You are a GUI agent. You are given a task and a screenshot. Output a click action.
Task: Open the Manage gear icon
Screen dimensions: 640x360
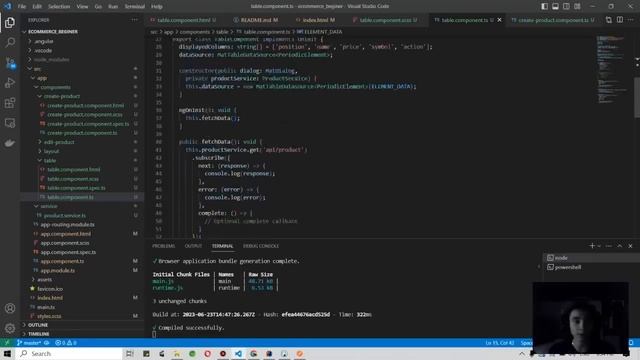(10, 328)
